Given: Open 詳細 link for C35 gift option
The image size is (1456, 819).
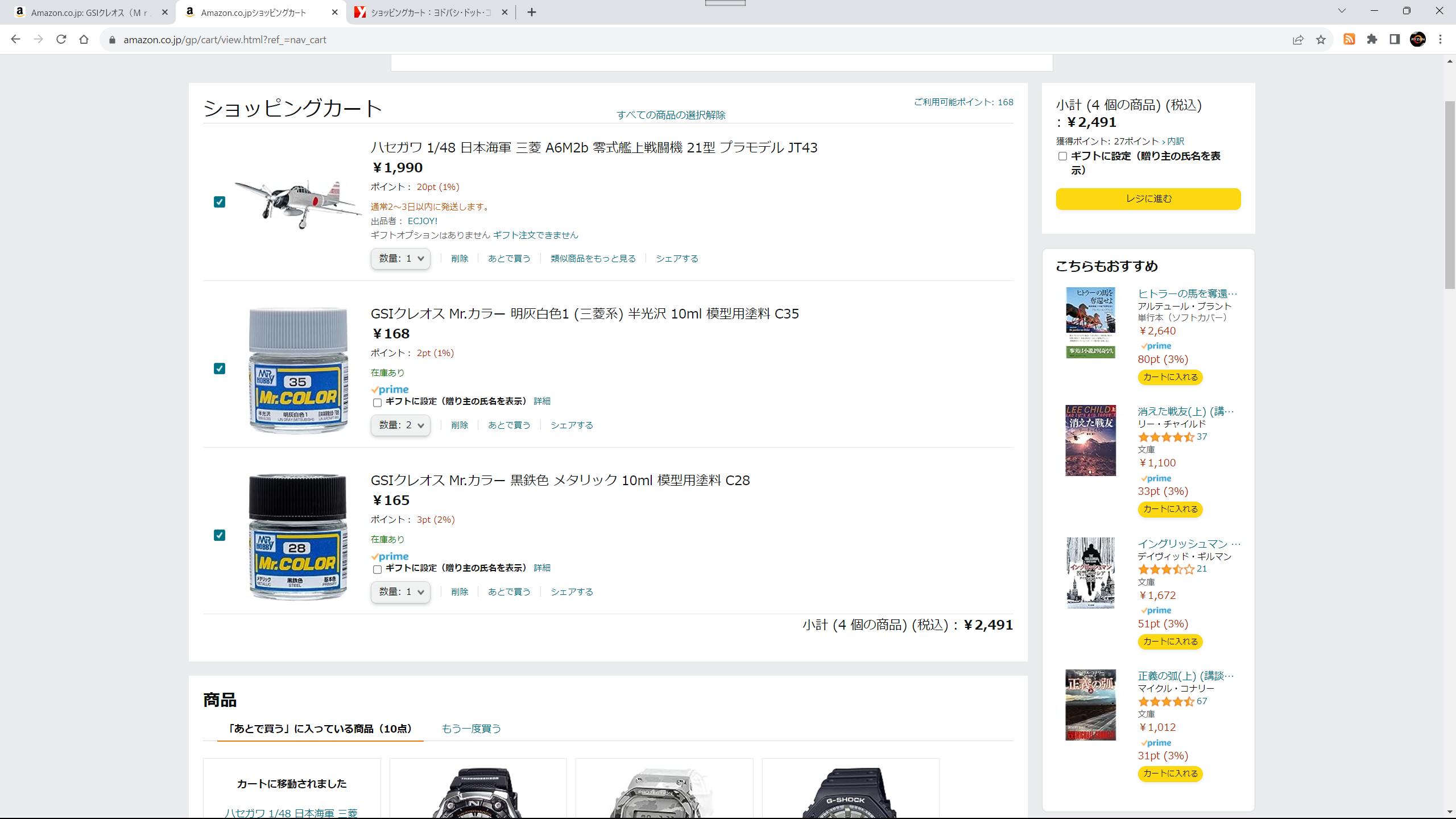Looking at the screenshot, I should point(542,401).
